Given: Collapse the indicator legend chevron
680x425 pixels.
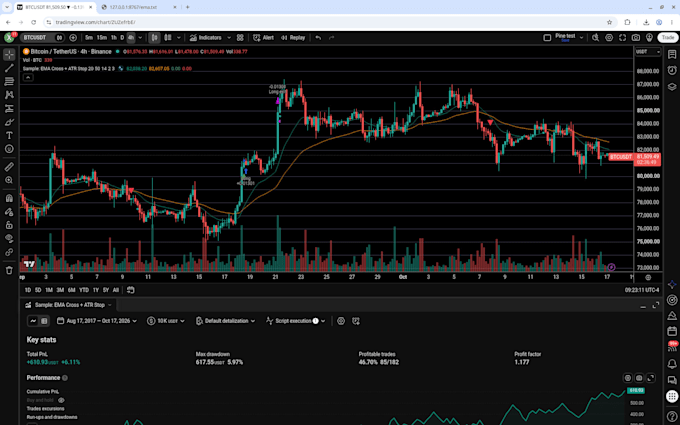Looking at the screenshot, I should click(x=28, y=77).
